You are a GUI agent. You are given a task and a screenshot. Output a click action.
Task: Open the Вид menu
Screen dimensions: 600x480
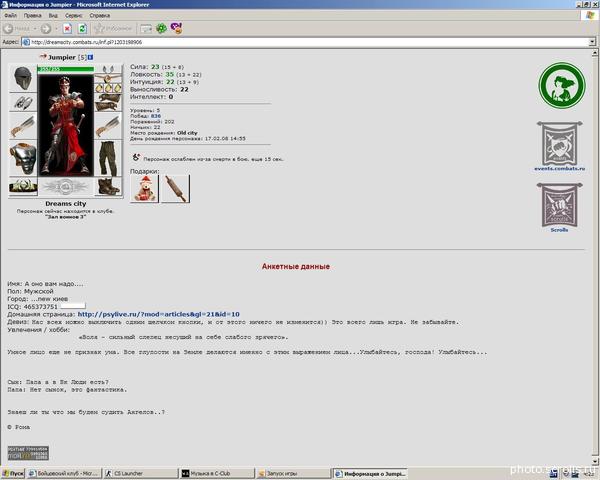point(53,16)
